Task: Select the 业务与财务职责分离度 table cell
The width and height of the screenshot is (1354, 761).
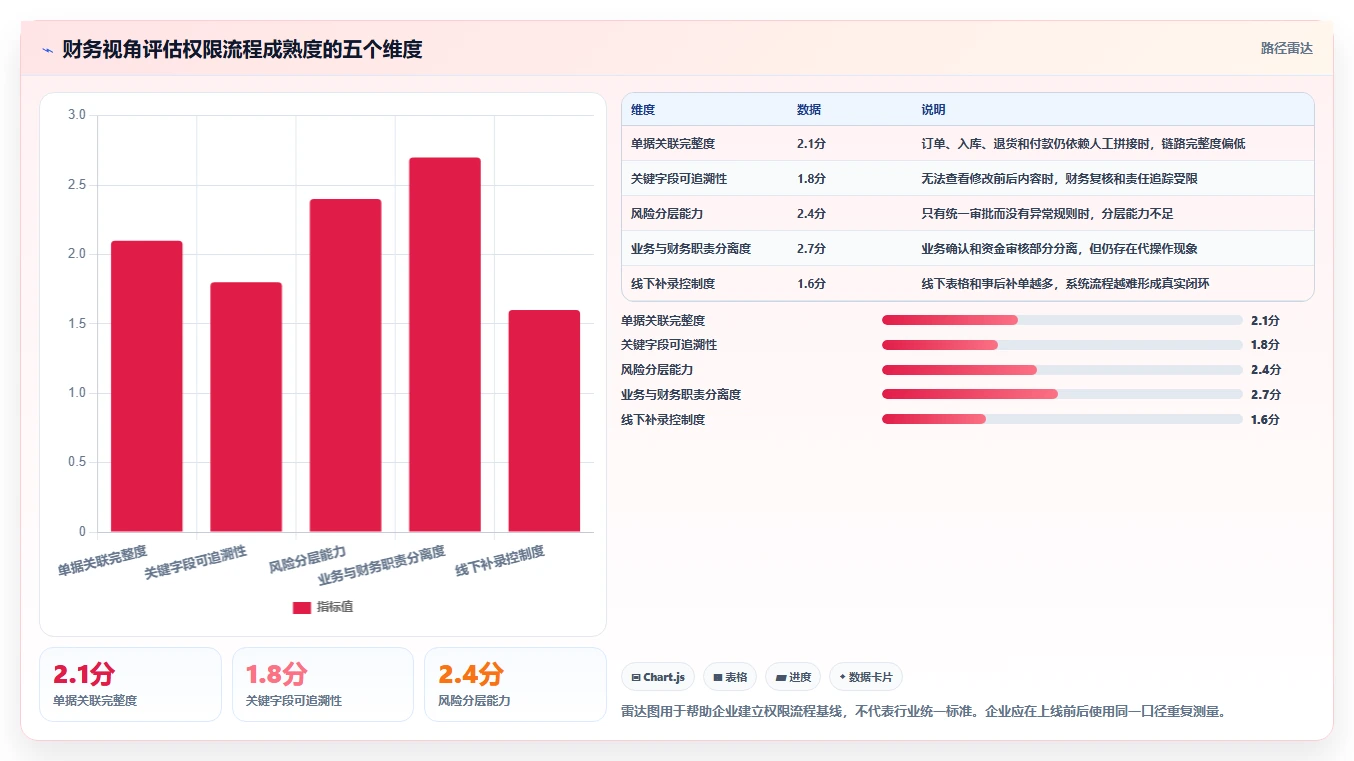Action: point(704,249)
